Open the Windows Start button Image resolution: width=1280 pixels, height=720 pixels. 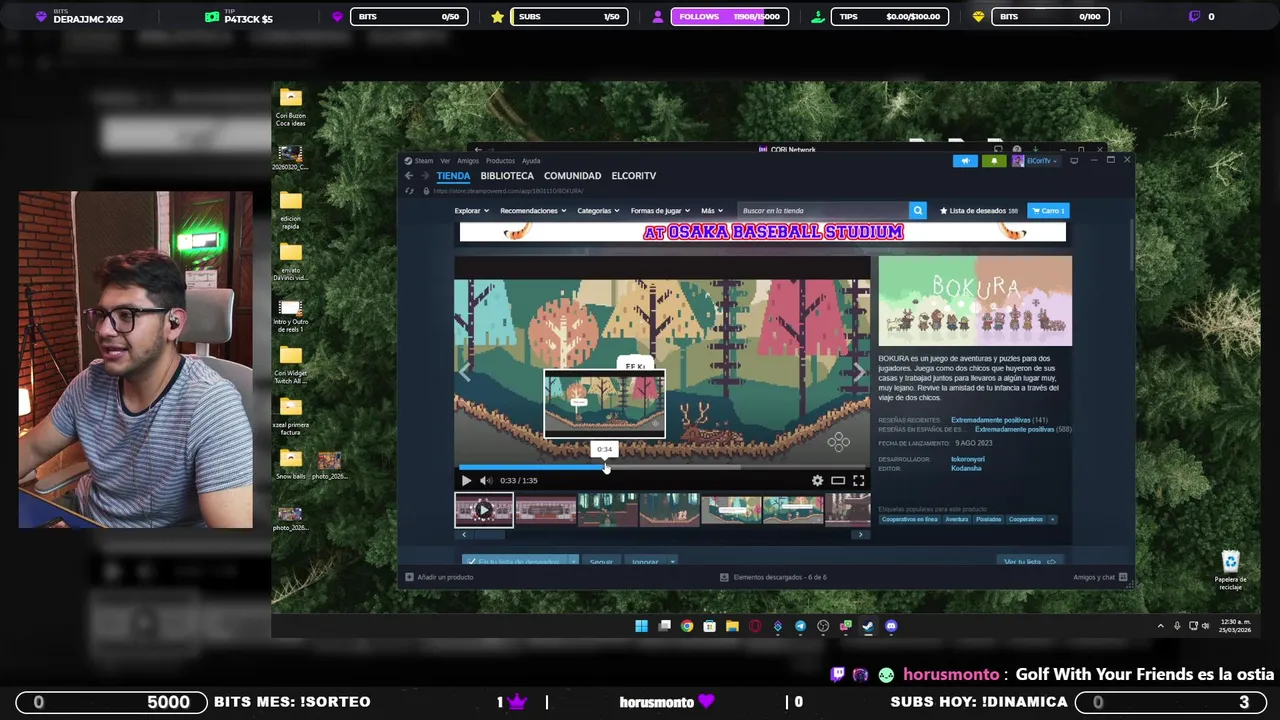coord(641,626)
